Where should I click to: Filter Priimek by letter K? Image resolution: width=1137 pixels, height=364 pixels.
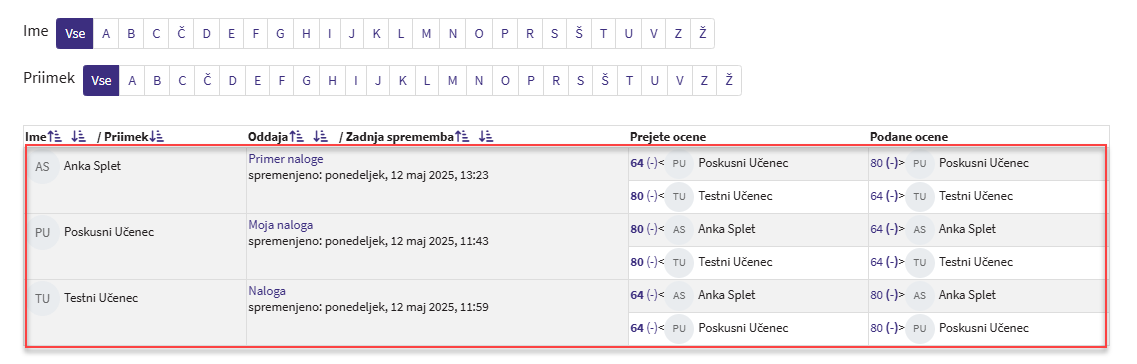[402, 80]
